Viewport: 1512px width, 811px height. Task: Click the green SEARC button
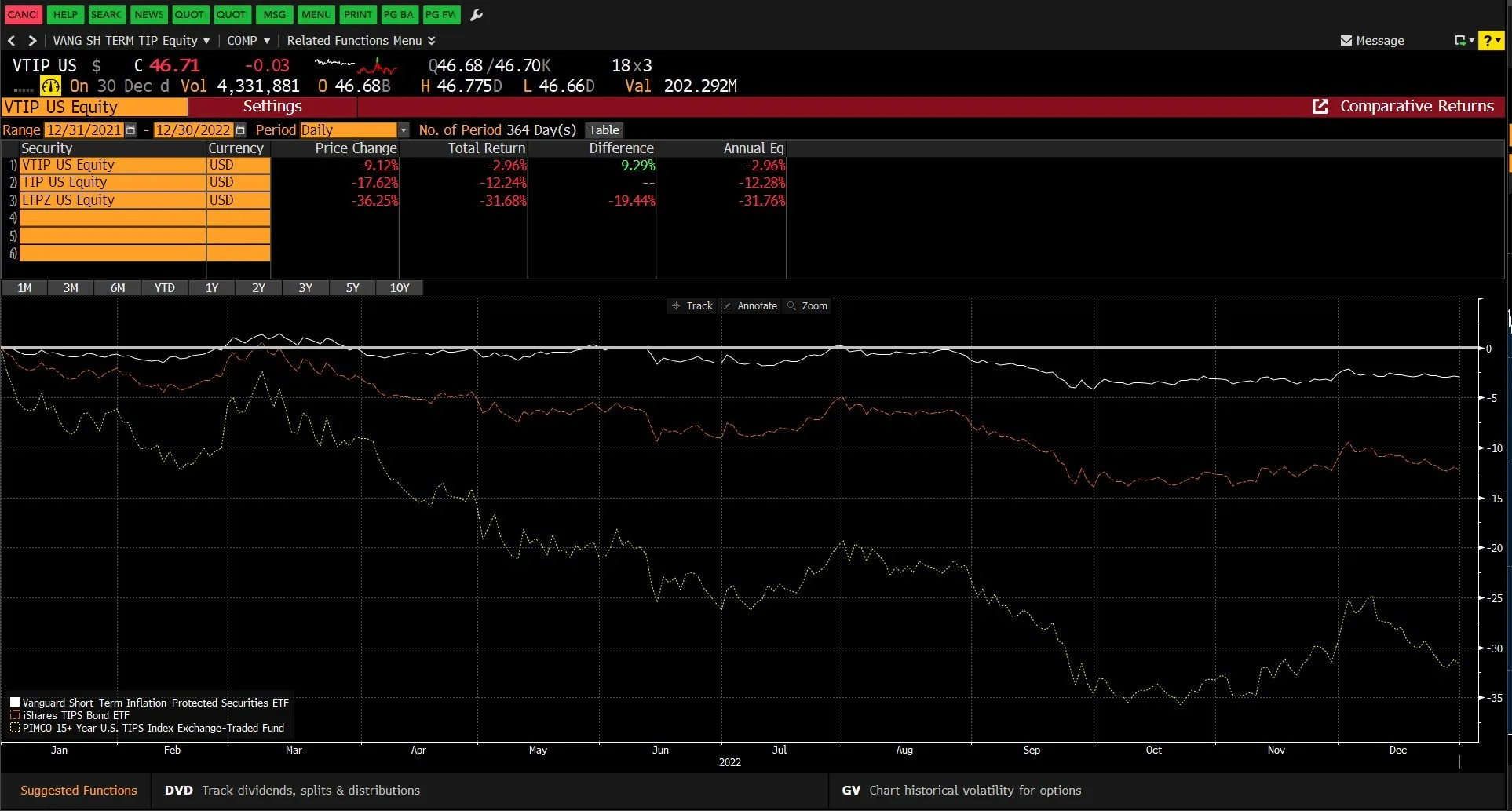coord(106,14)
